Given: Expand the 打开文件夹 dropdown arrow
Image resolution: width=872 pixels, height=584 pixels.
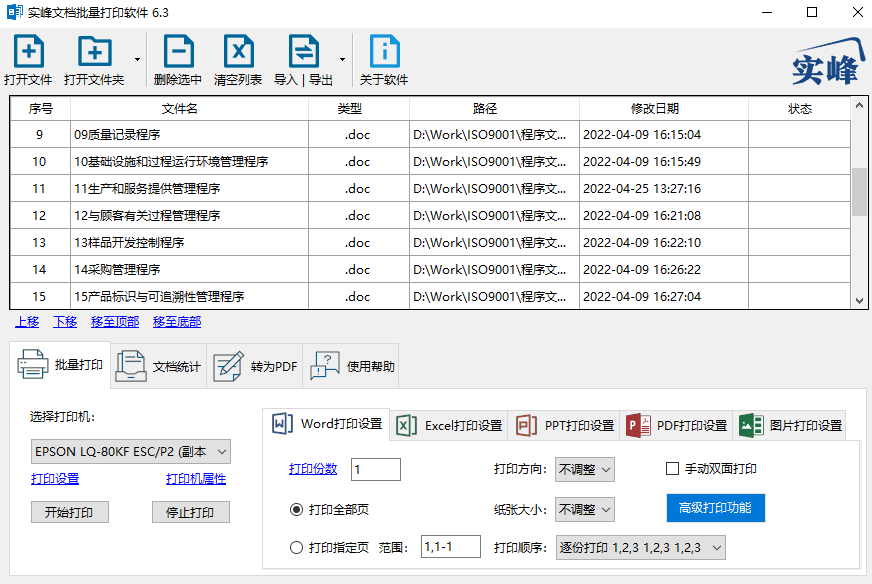Looking at the screenshot, I should [x=137, y=60].
